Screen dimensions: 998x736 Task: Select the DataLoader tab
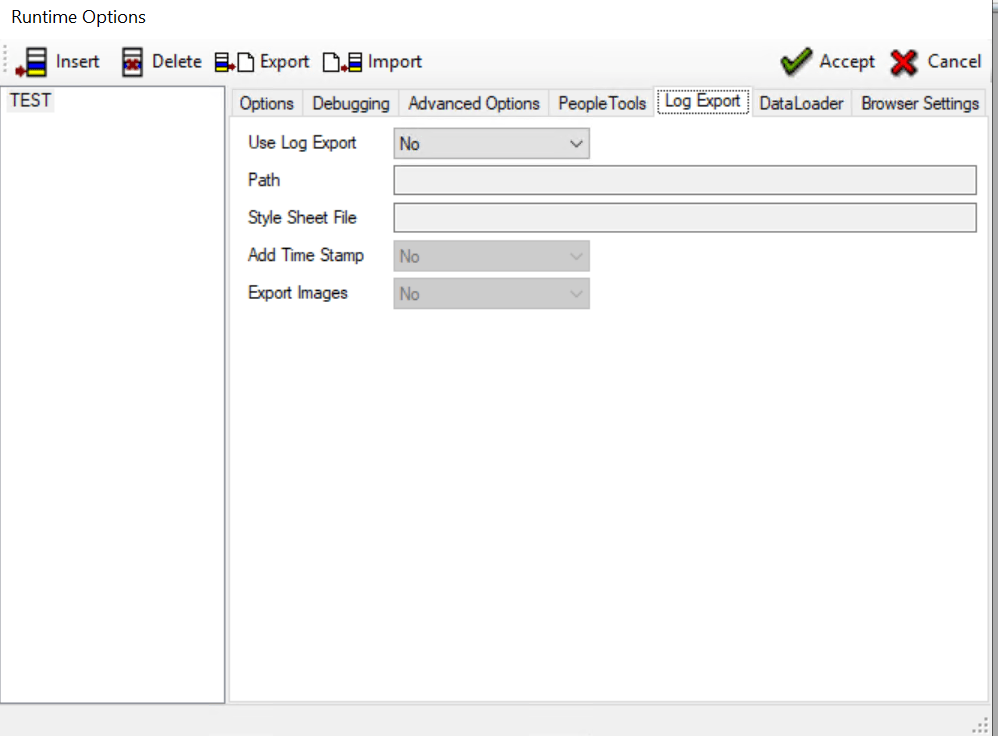[801, 102]
